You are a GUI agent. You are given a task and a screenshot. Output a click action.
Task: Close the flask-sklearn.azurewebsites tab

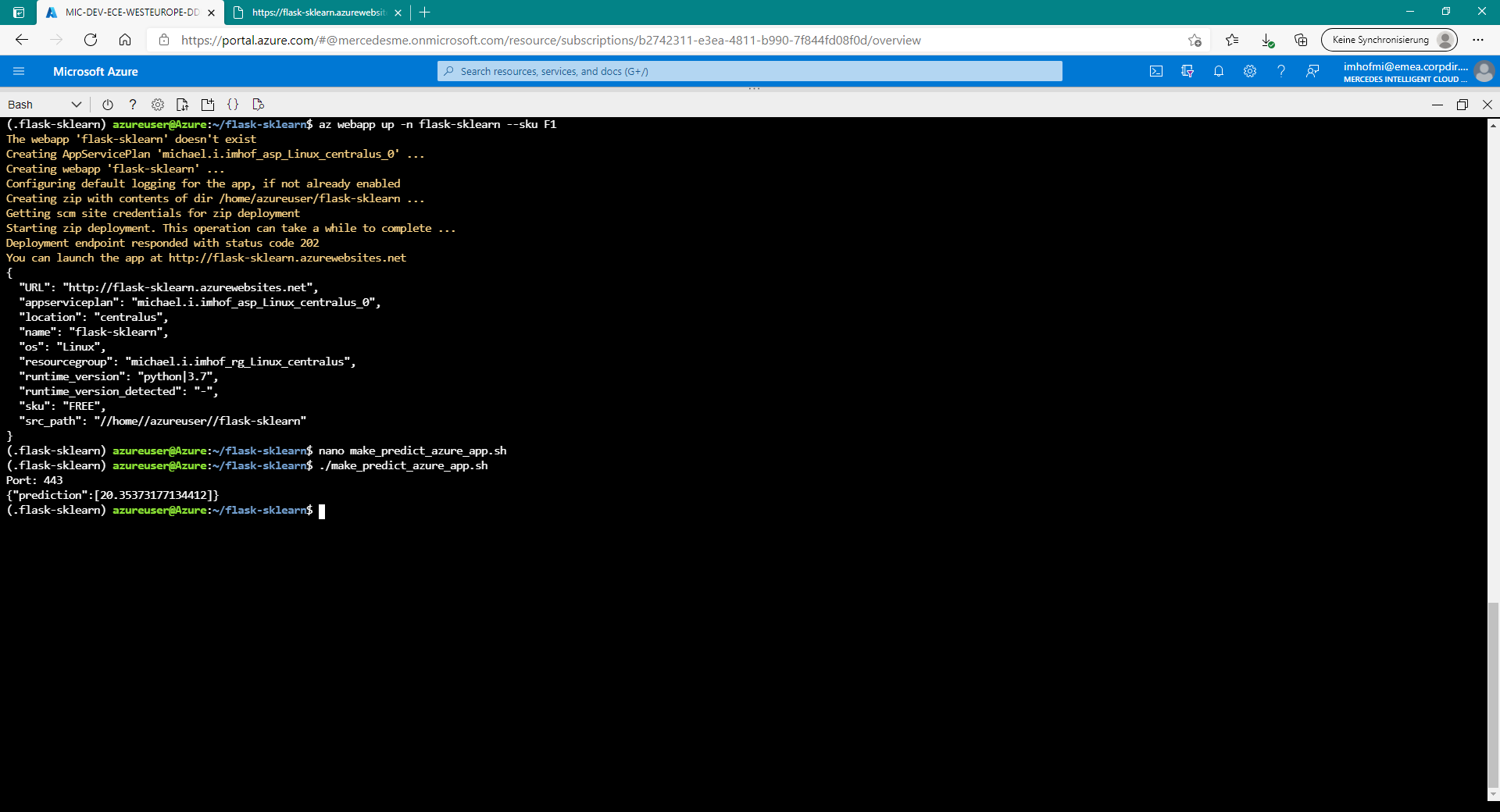point(398,12)
